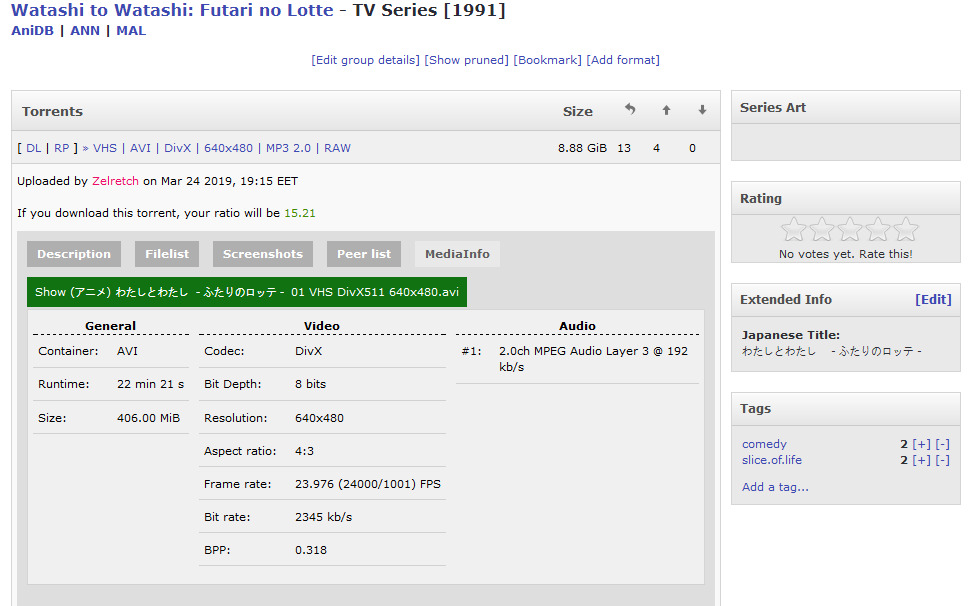This screenshot has width=979, height=606.
Task: Show the Screenshots tab
Action: click(263, 254)
